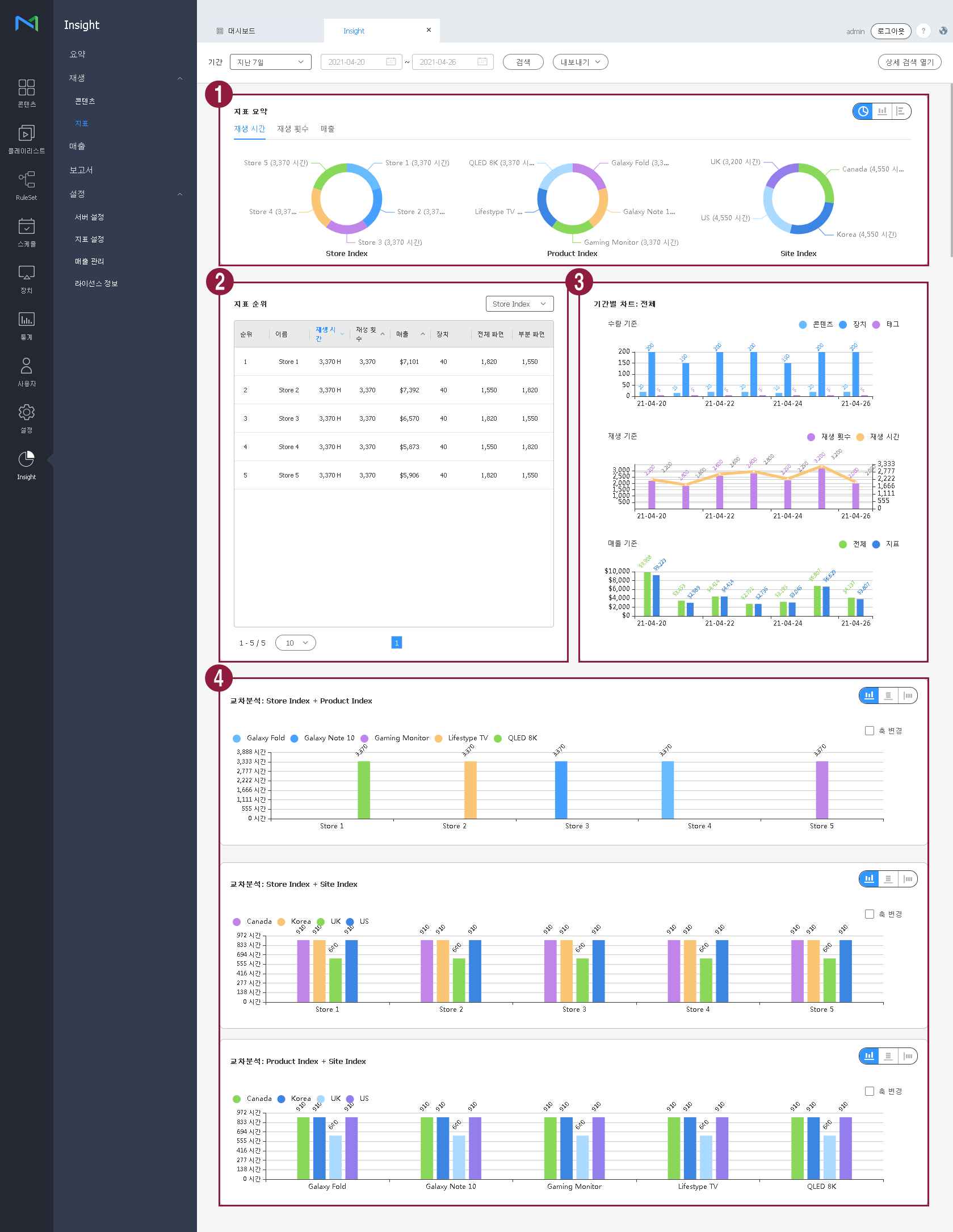Click the help question mark icon
Image resolution: width=953 pixels, height=1232 pixels.
(923, 31)
